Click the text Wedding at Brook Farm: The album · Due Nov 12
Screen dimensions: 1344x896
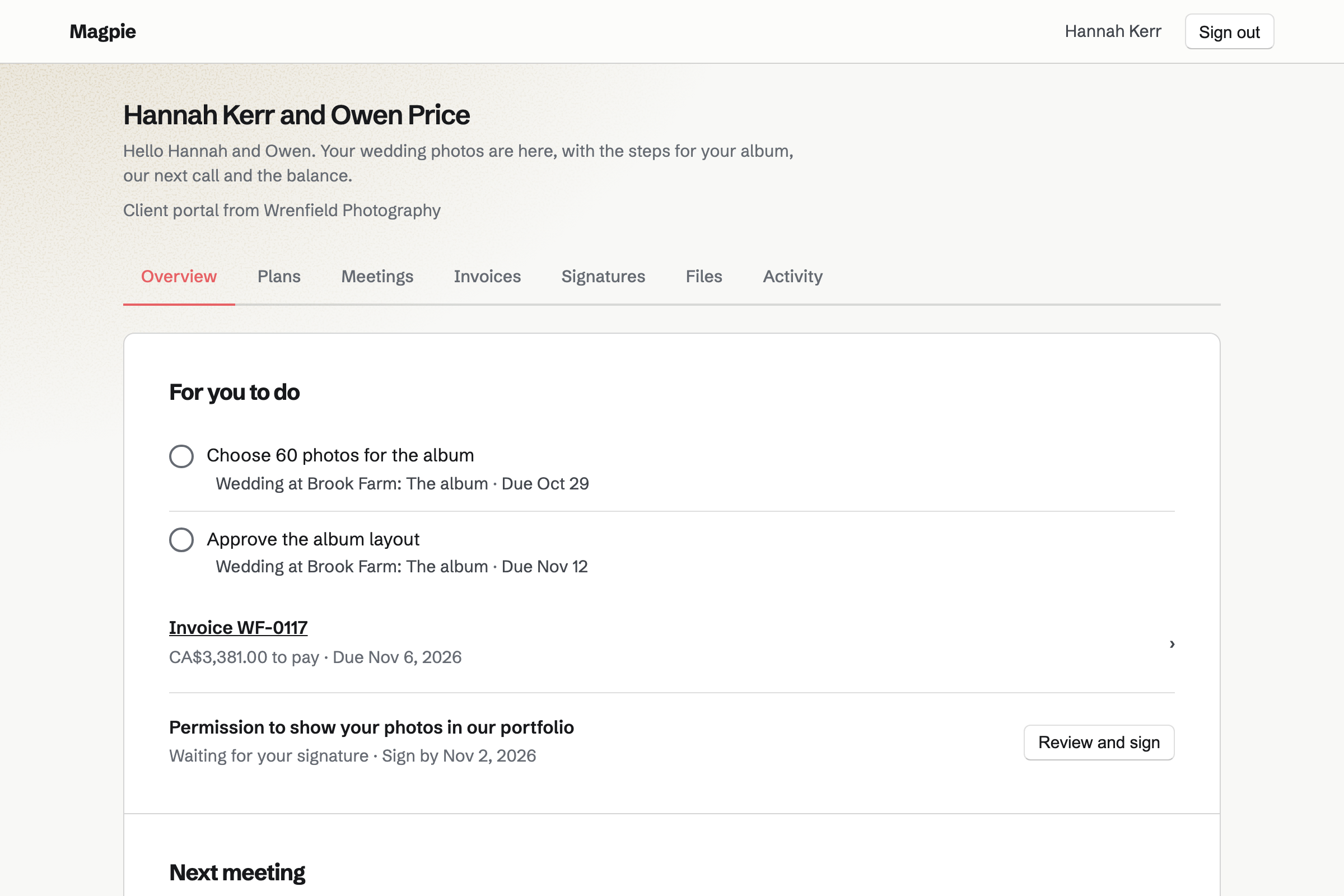click(x=401, y=567)
